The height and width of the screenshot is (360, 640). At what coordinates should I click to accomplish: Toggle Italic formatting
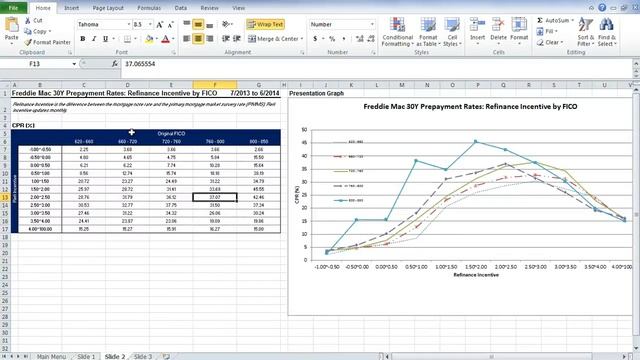coord(94,39)
